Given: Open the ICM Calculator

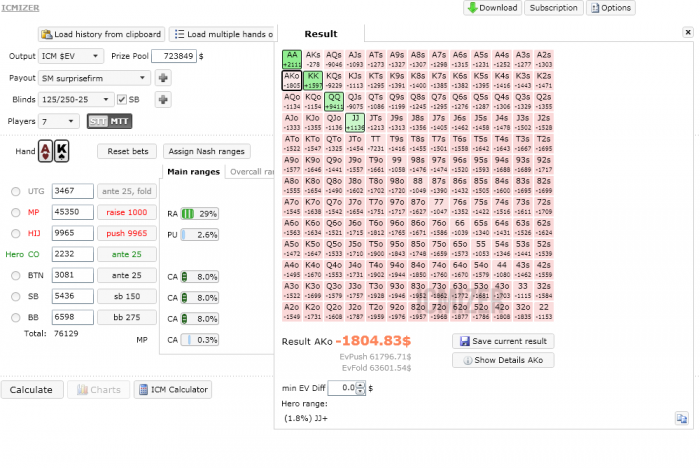Looking at the screenshot, I should click(173, 389).
